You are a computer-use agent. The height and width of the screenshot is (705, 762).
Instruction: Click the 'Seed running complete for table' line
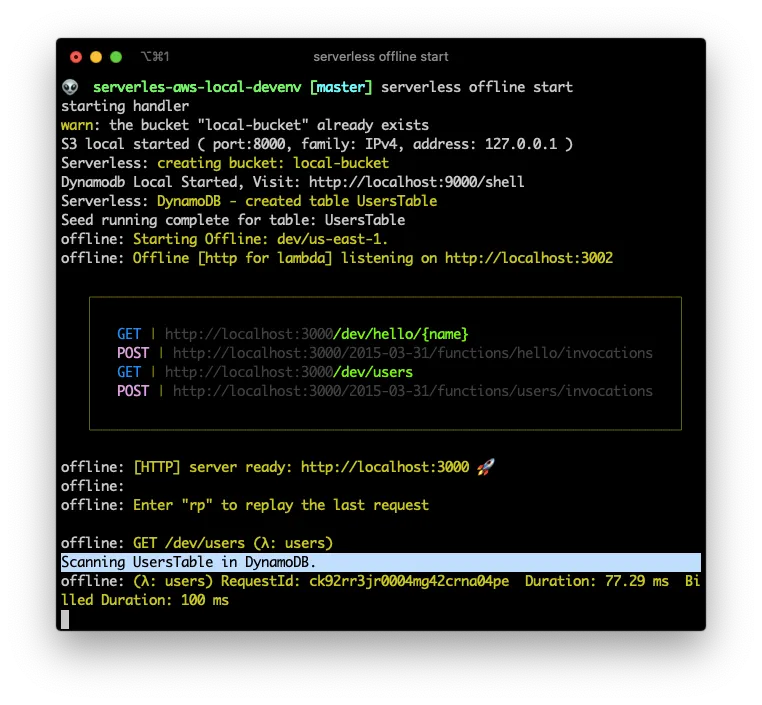[x=233, y=220]
